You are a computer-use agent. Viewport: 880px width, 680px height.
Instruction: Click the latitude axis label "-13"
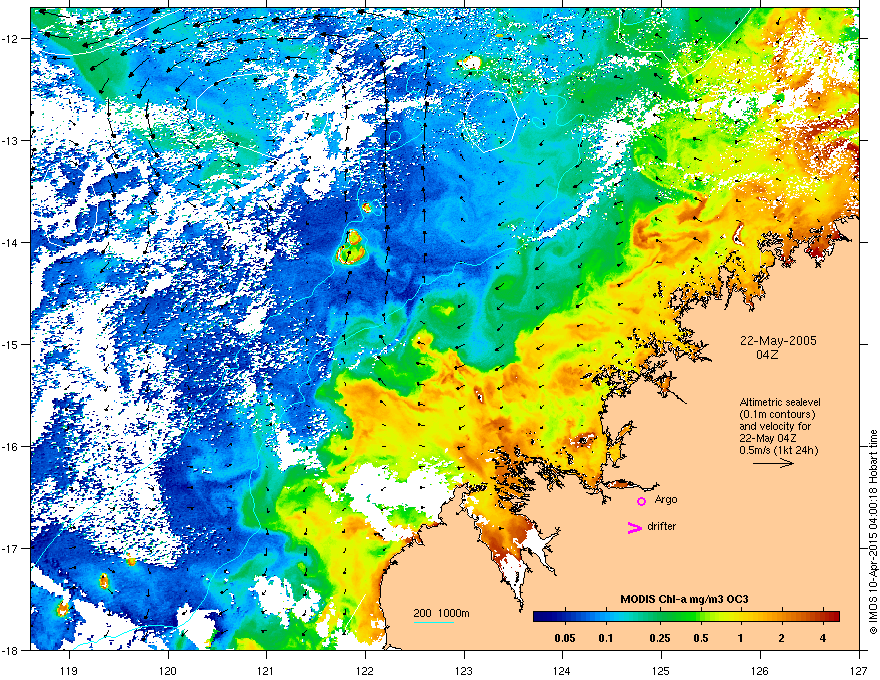point(10,140)
